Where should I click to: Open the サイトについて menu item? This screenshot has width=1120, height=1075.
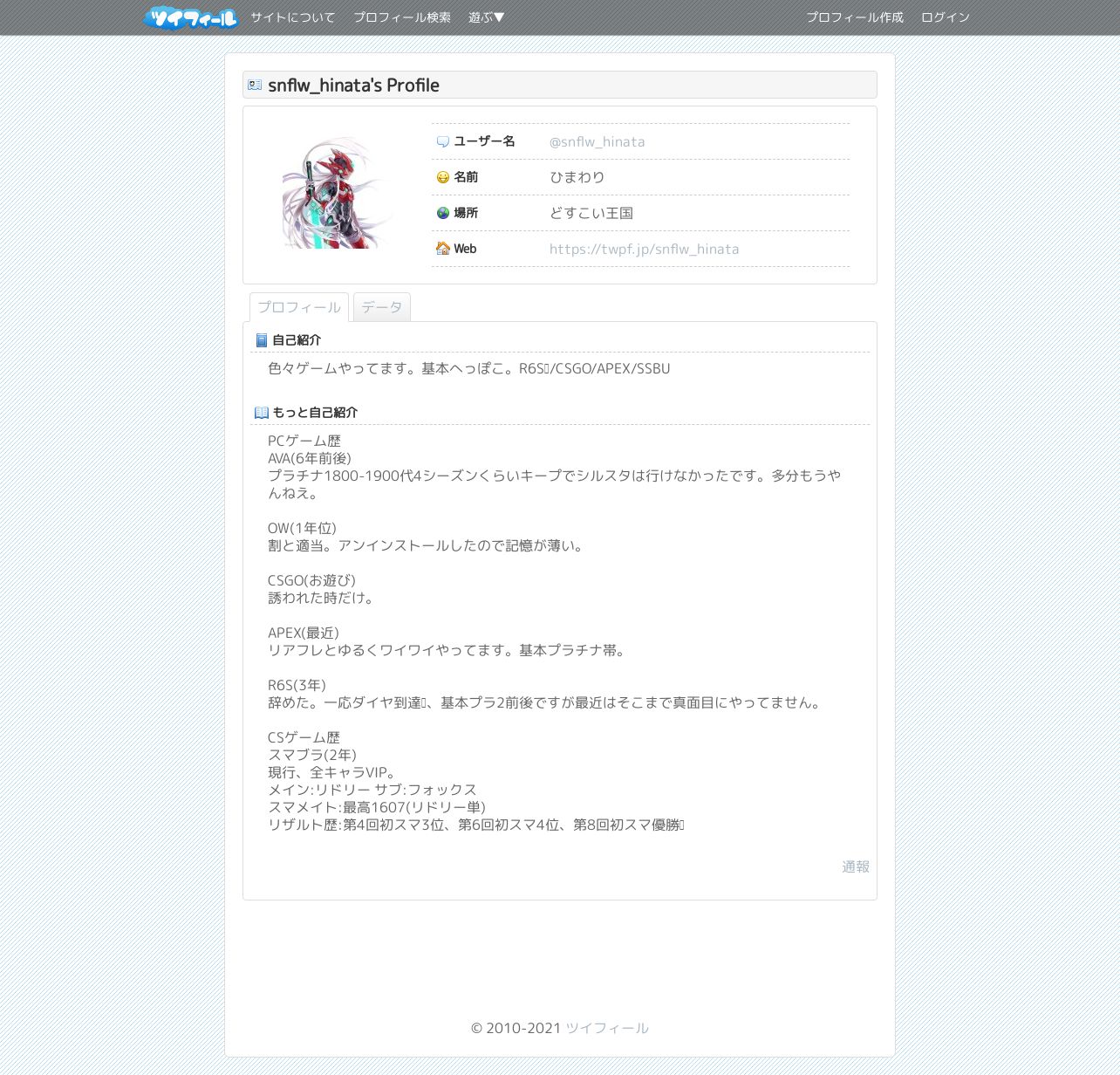tap(293, 17)
